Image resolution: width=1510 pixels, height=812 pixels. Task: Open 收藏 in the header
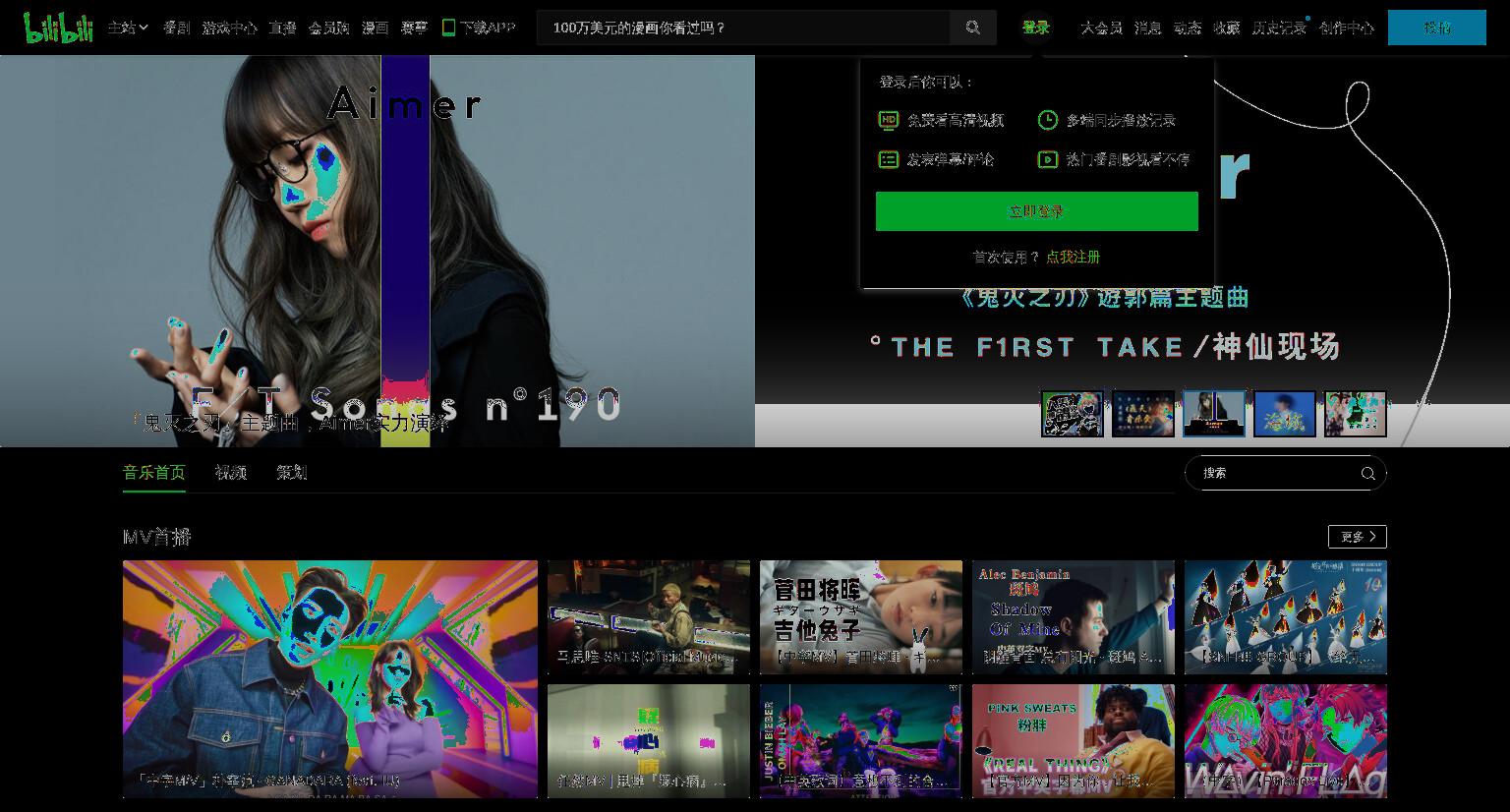pyautogui.click(x=1226, y=28)
